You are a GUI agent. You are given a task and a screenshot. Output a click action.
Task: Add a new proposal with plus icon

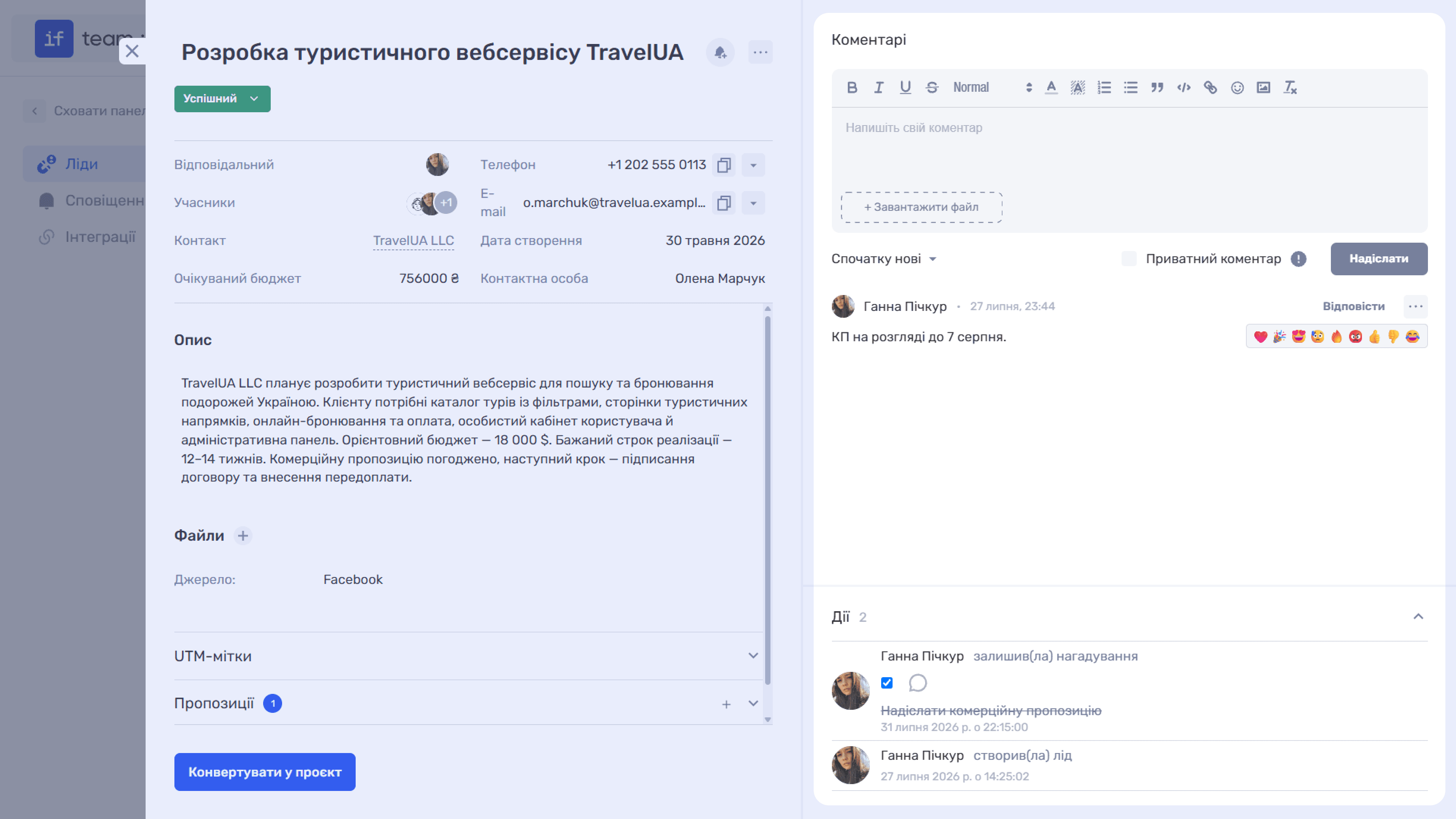tap(726, 704)
